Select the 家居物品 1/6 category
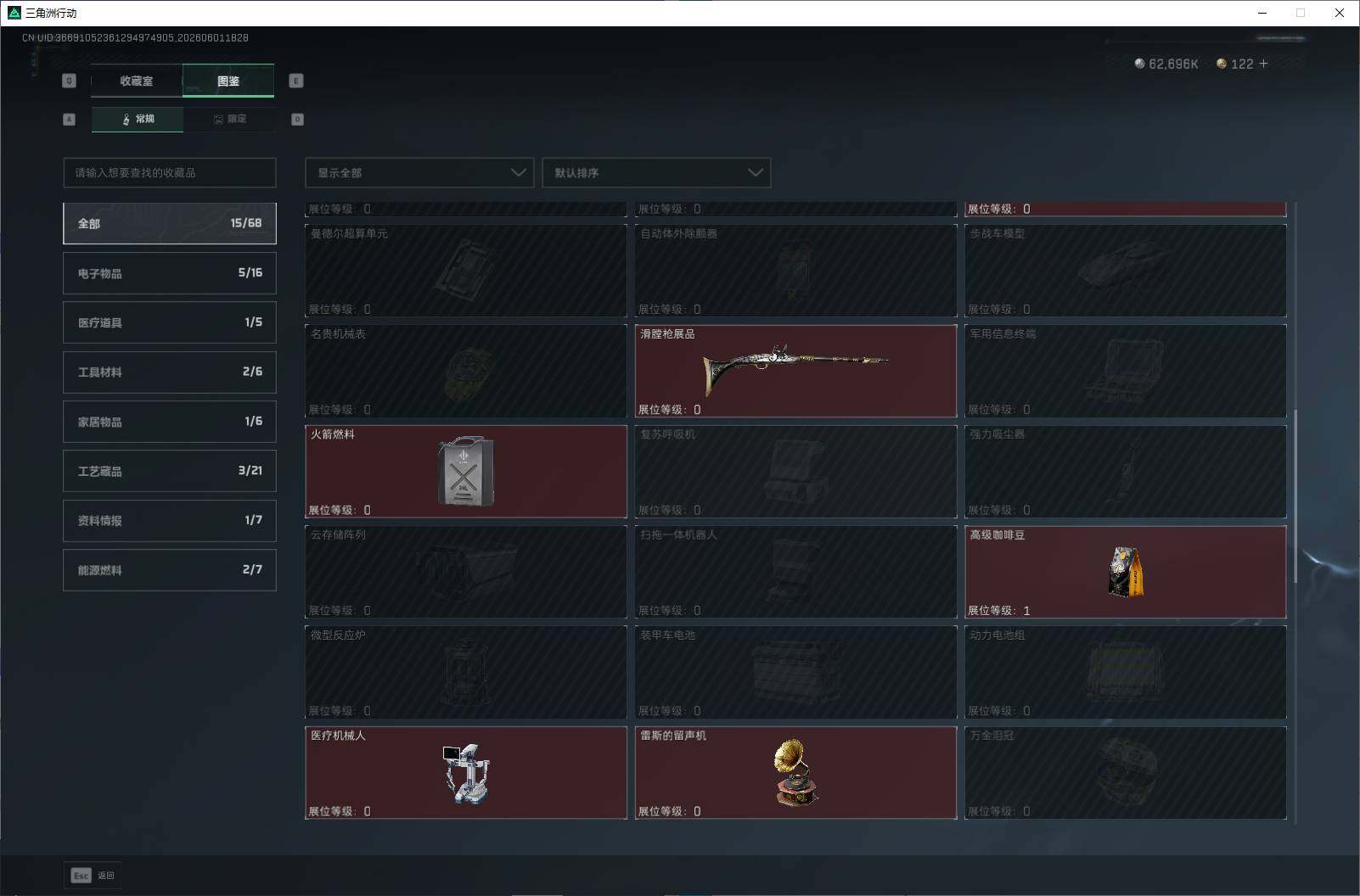The width and height of the screenshot is (1360, 896). coord(170,422)
